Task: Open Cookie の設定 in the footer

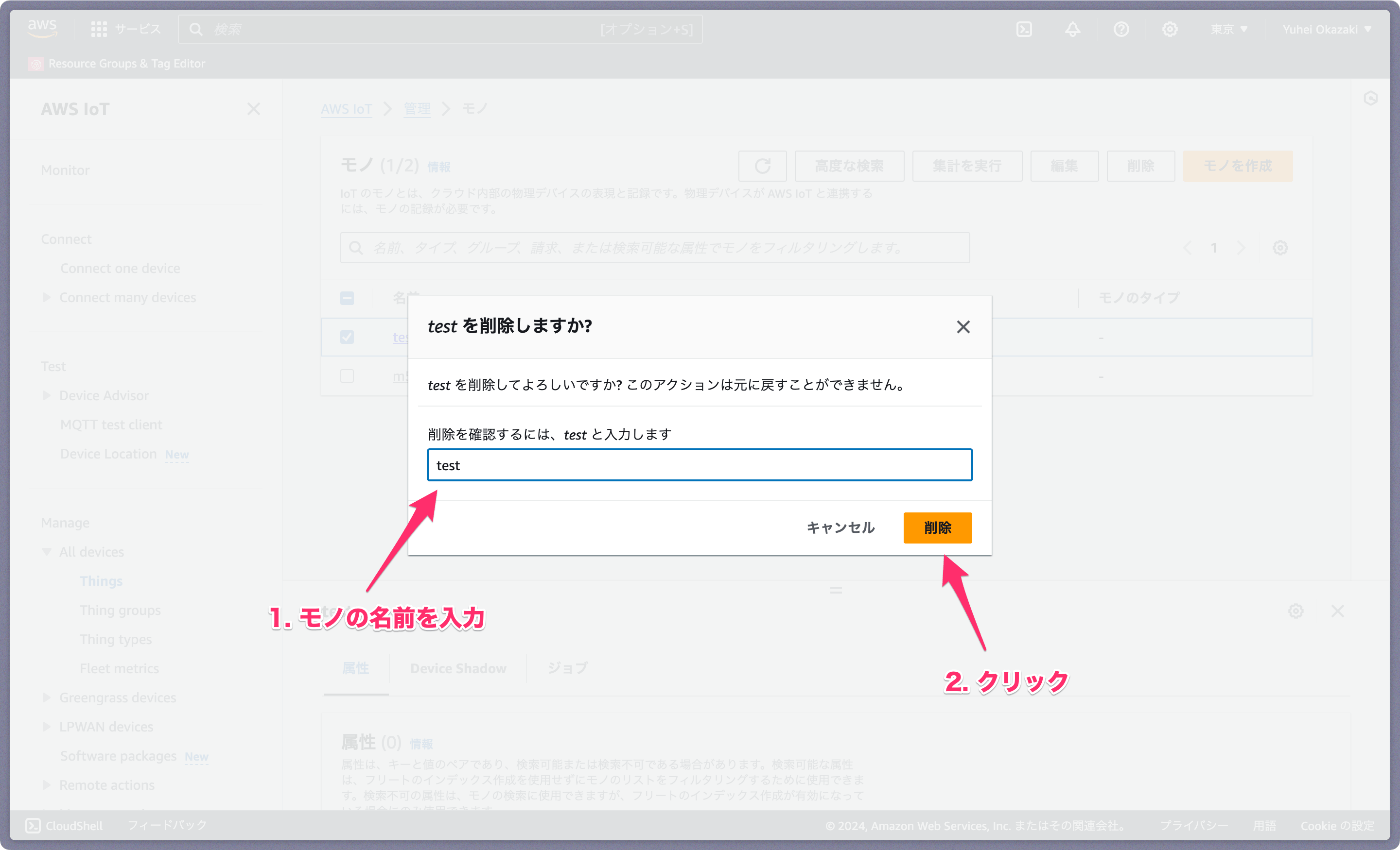Action: [x=1337, y=826]
